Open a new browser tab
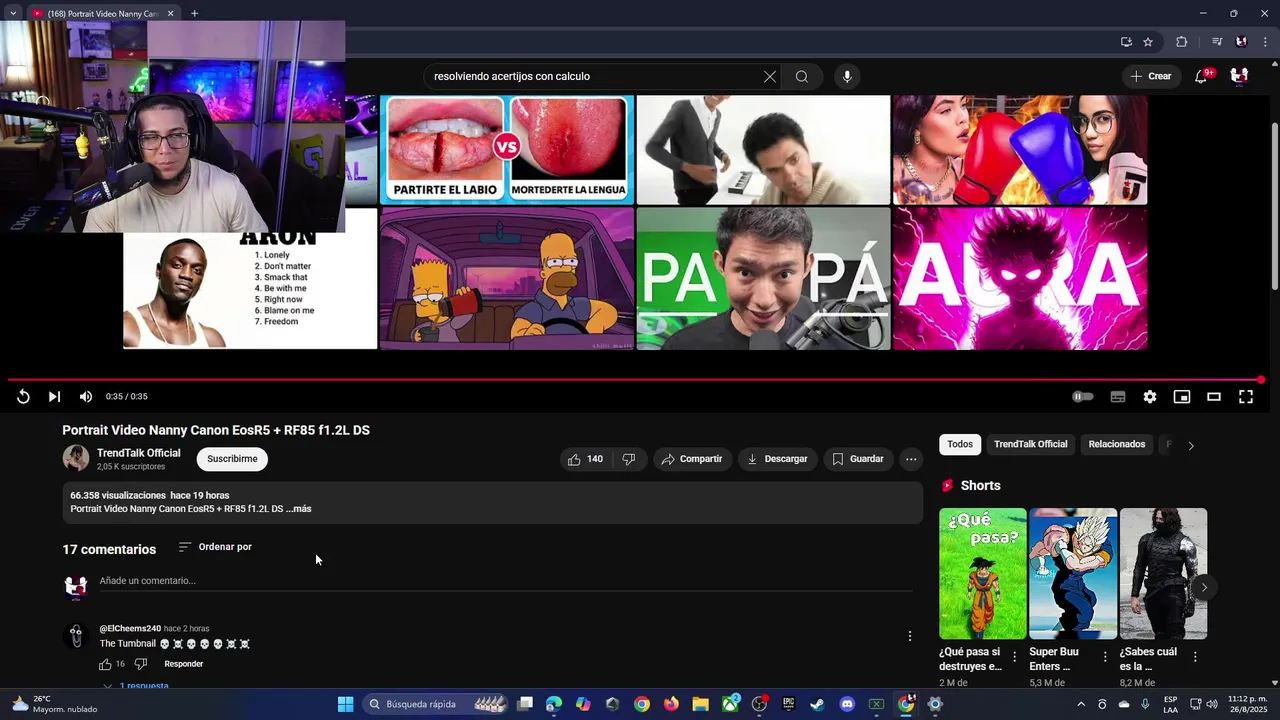 click(x=194, y=13)
